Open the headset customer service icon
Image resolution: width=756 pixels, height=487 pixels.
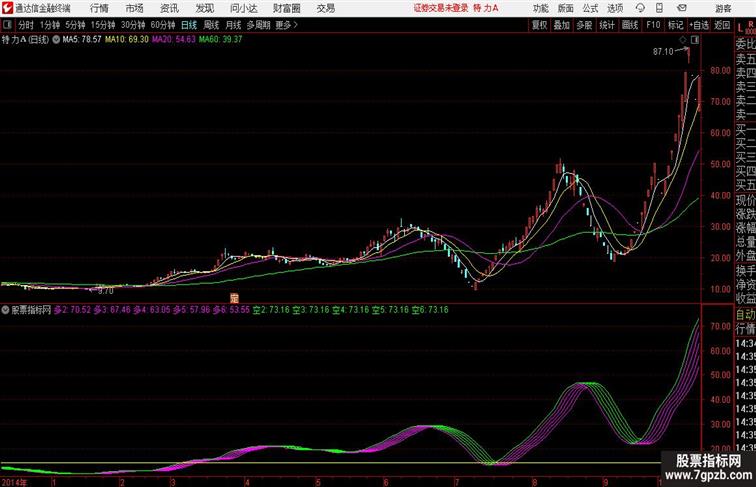point(640,8)
